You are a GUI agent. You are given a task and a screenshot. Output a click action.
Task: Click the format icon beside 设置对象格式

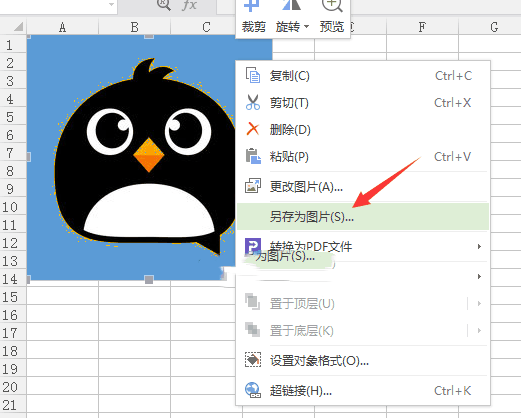[x=253, y=360]
